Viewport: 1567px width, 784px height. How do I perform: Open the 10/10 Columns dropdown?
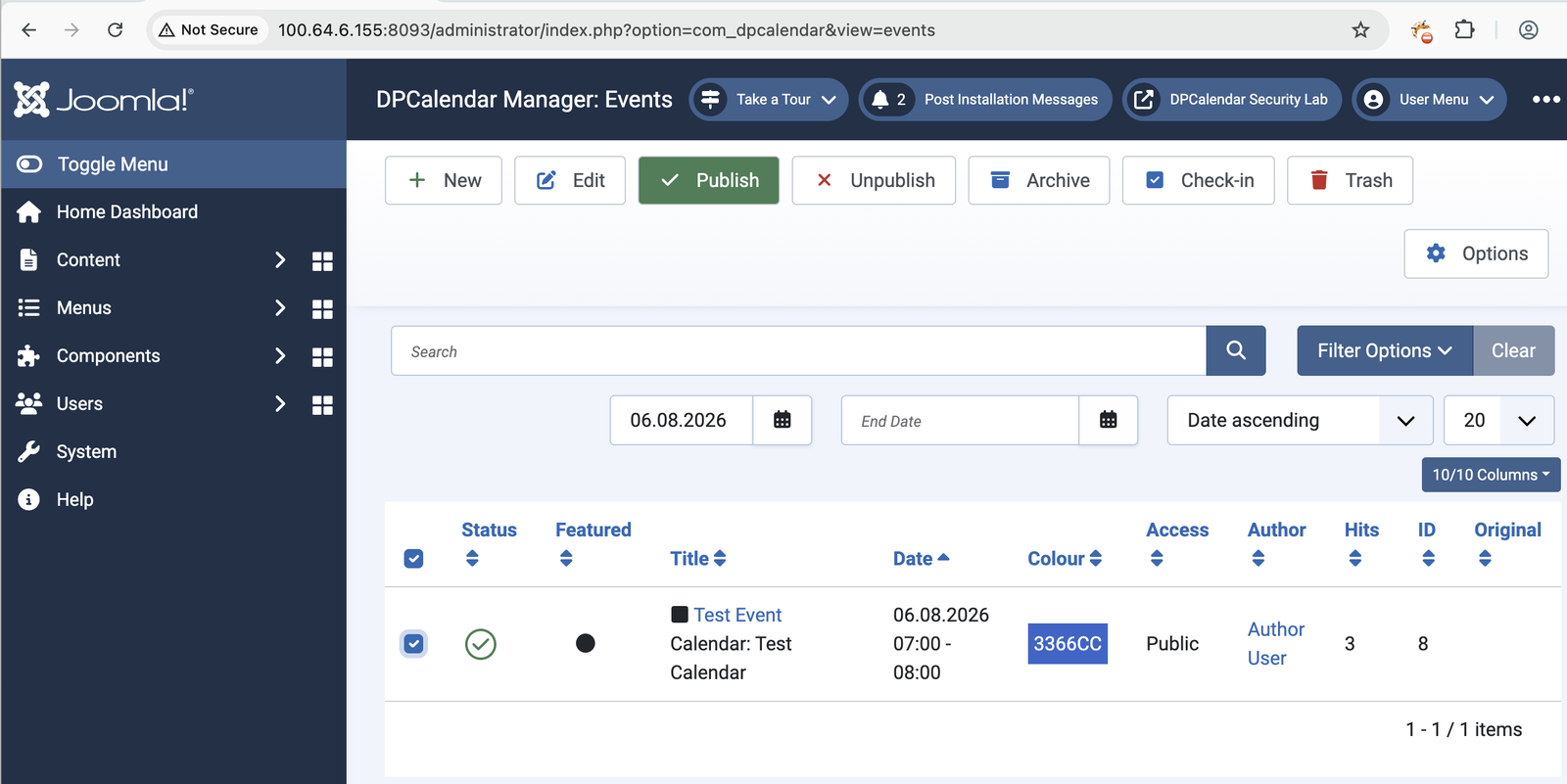tap(1491, 475)
